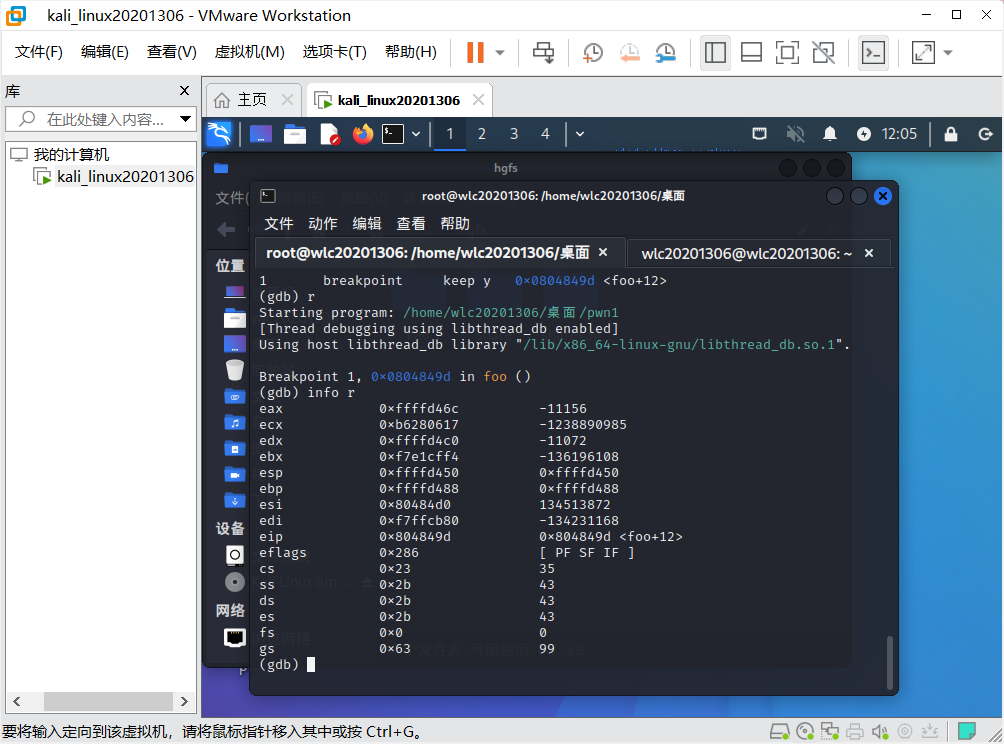1004x744 pixels.
Task: Revert the VM to previous snapshot
Action: point(629,53)
